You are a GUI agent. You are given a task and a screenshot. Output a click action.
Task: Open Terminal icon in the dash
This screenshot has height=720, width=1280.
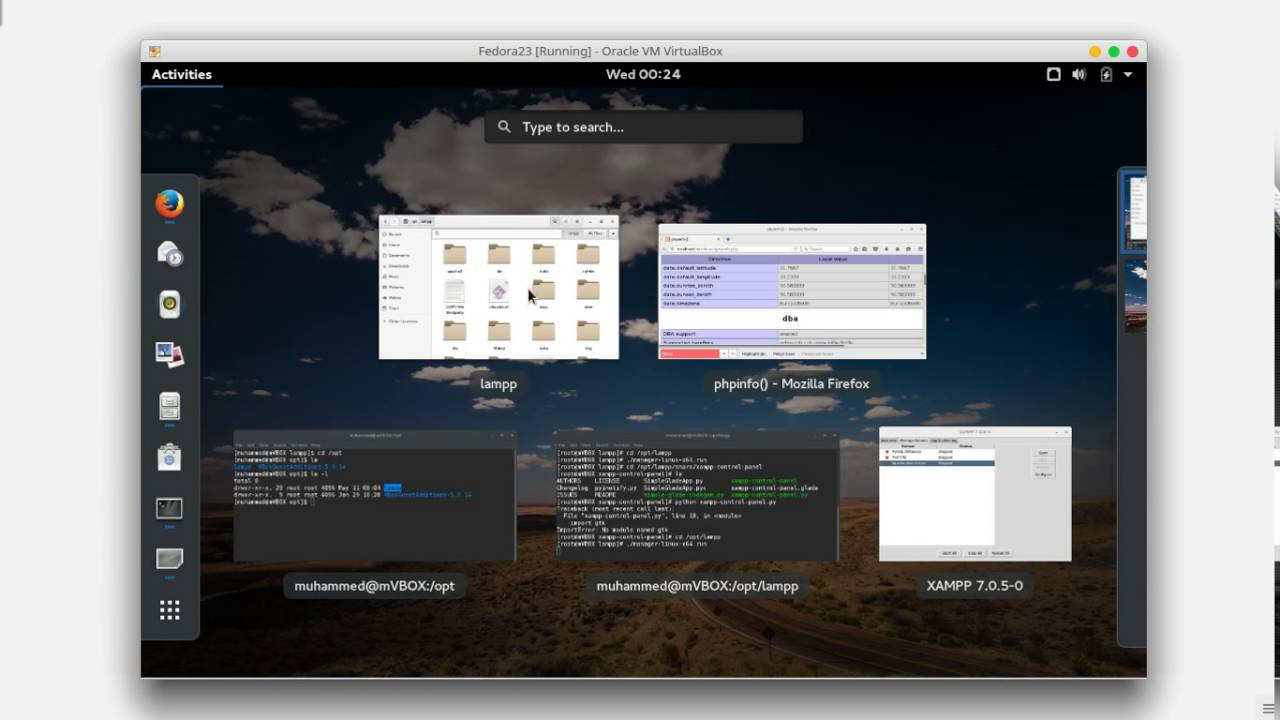169,508
